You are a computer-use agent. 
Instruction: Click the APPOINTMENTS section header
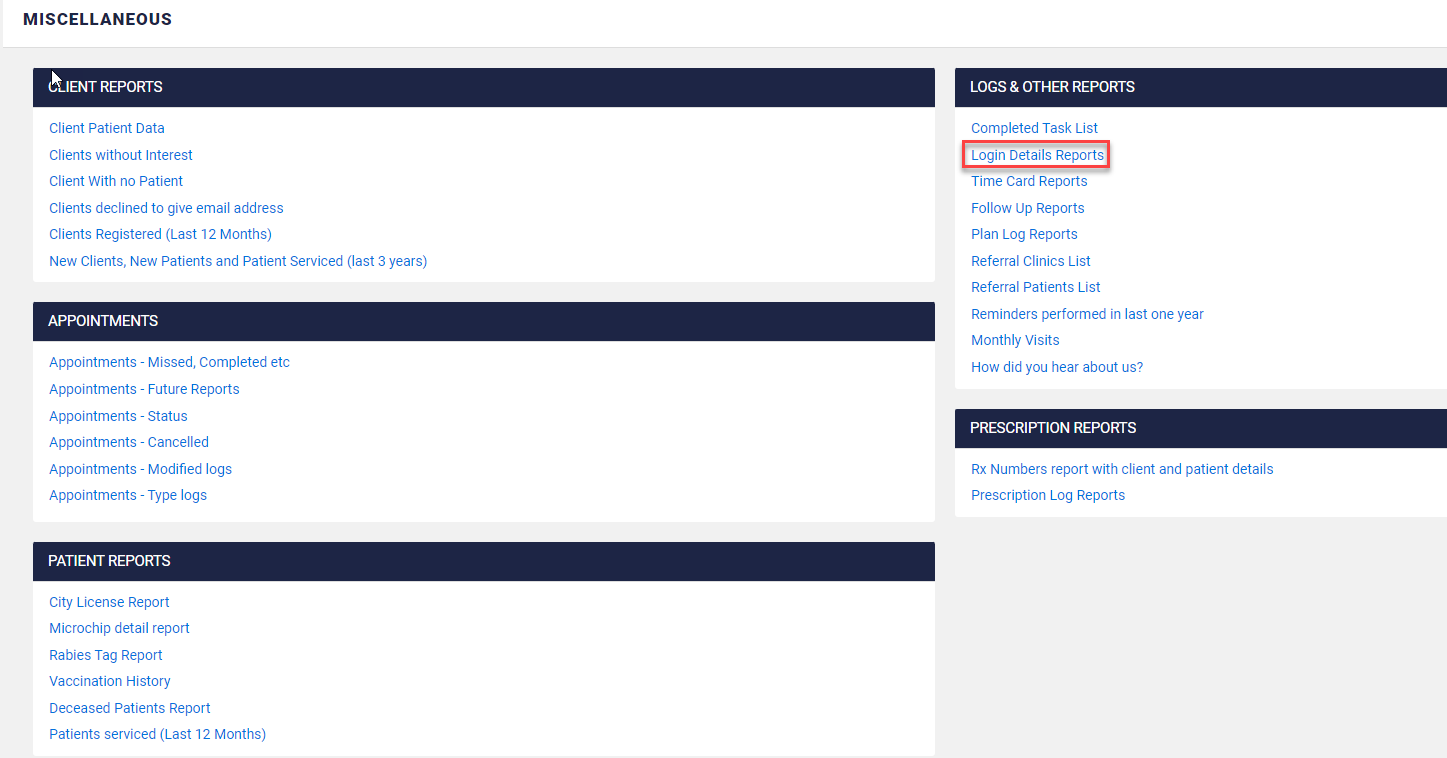(x=484, y=321)
